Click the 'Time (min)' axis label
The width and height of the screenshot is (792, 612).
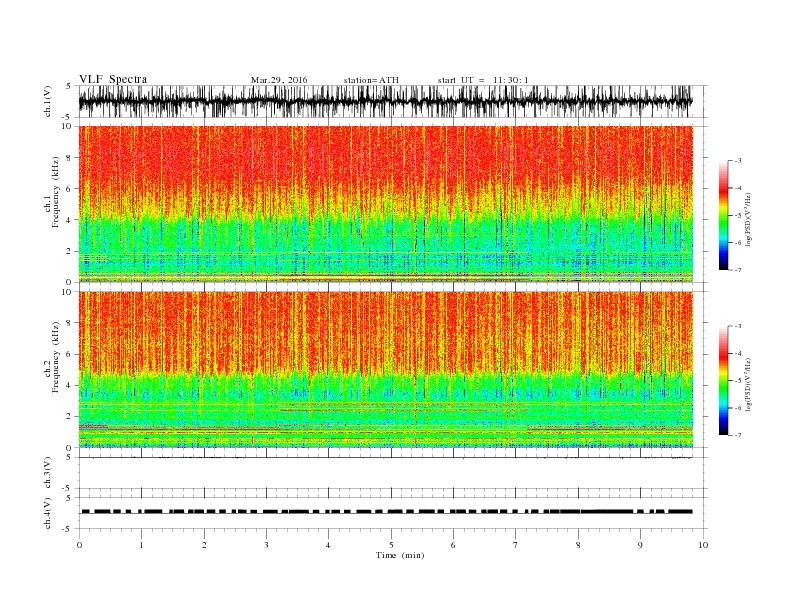400,555
